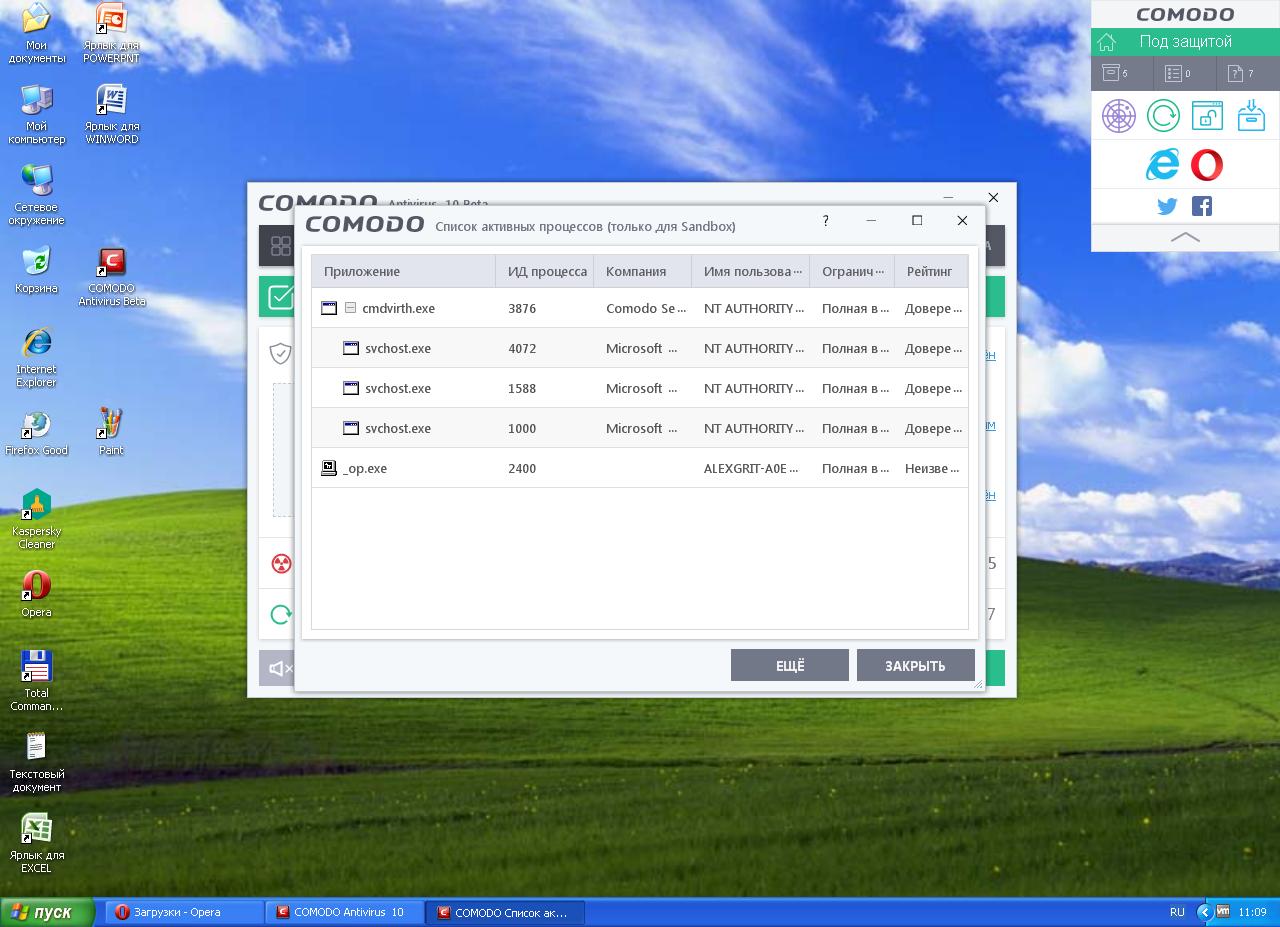Open the Facebook icon in the widget
1280x927 pixels.
pyautogui.click(x=1202, y=206)
